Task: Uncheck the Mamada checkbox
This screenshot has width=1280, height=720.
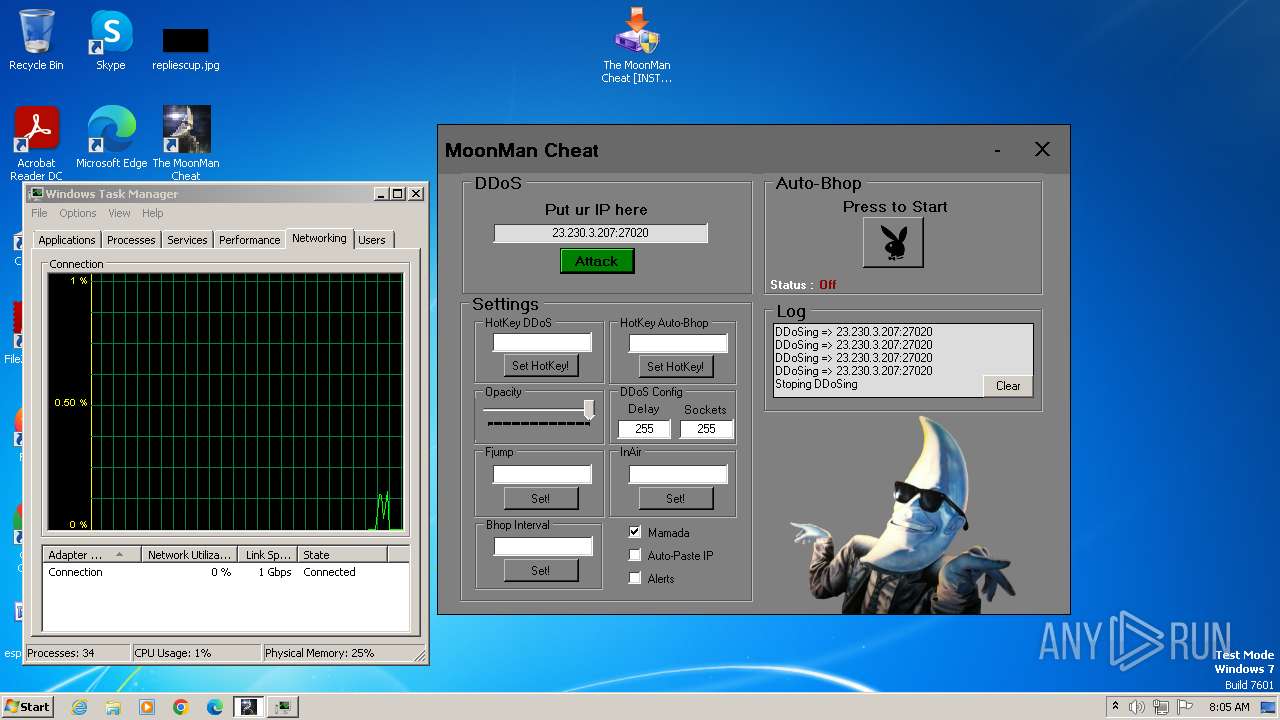Action: point(634,532)
